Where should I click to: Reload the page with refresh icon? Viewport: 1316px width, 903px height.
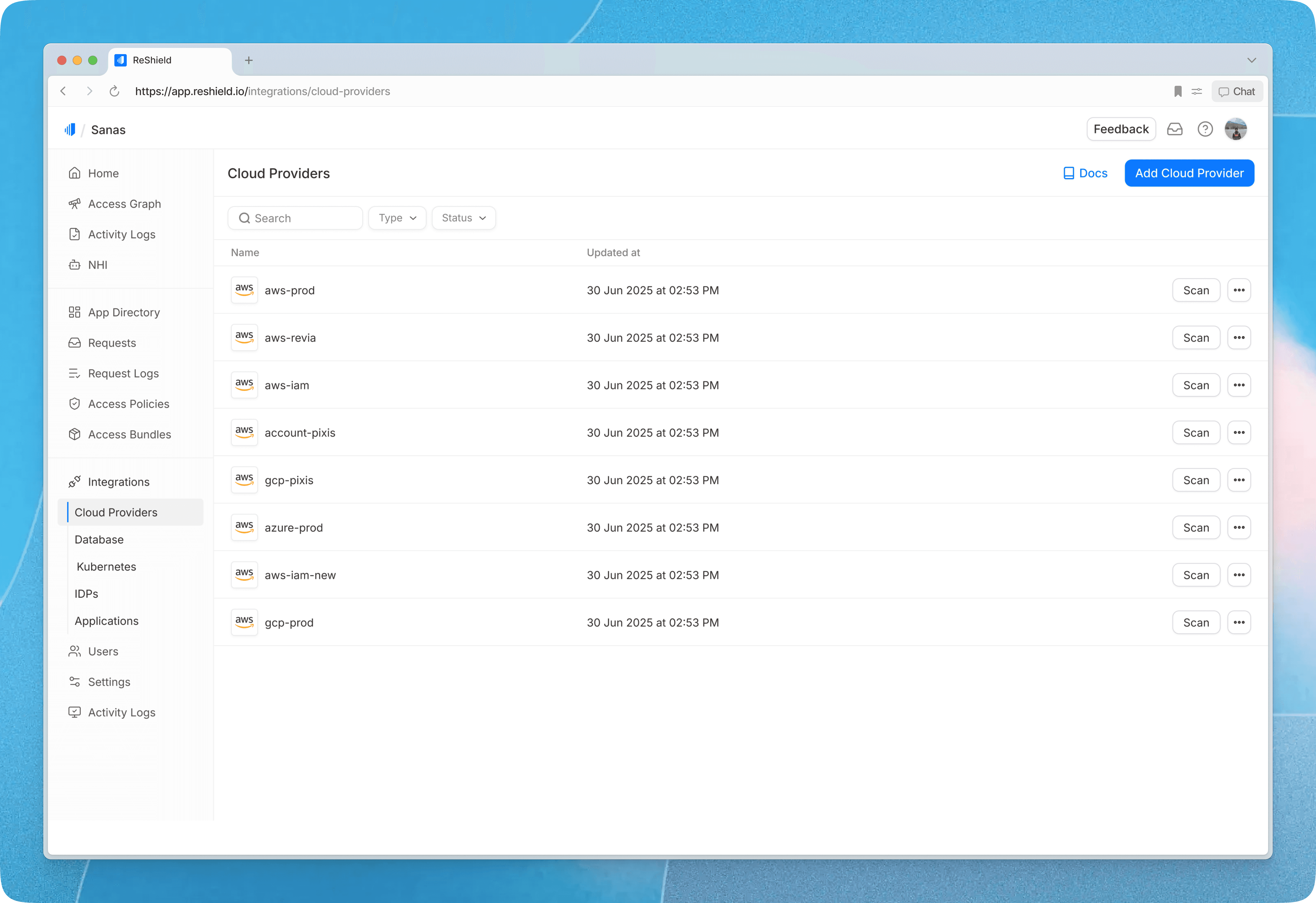point(114,91)
